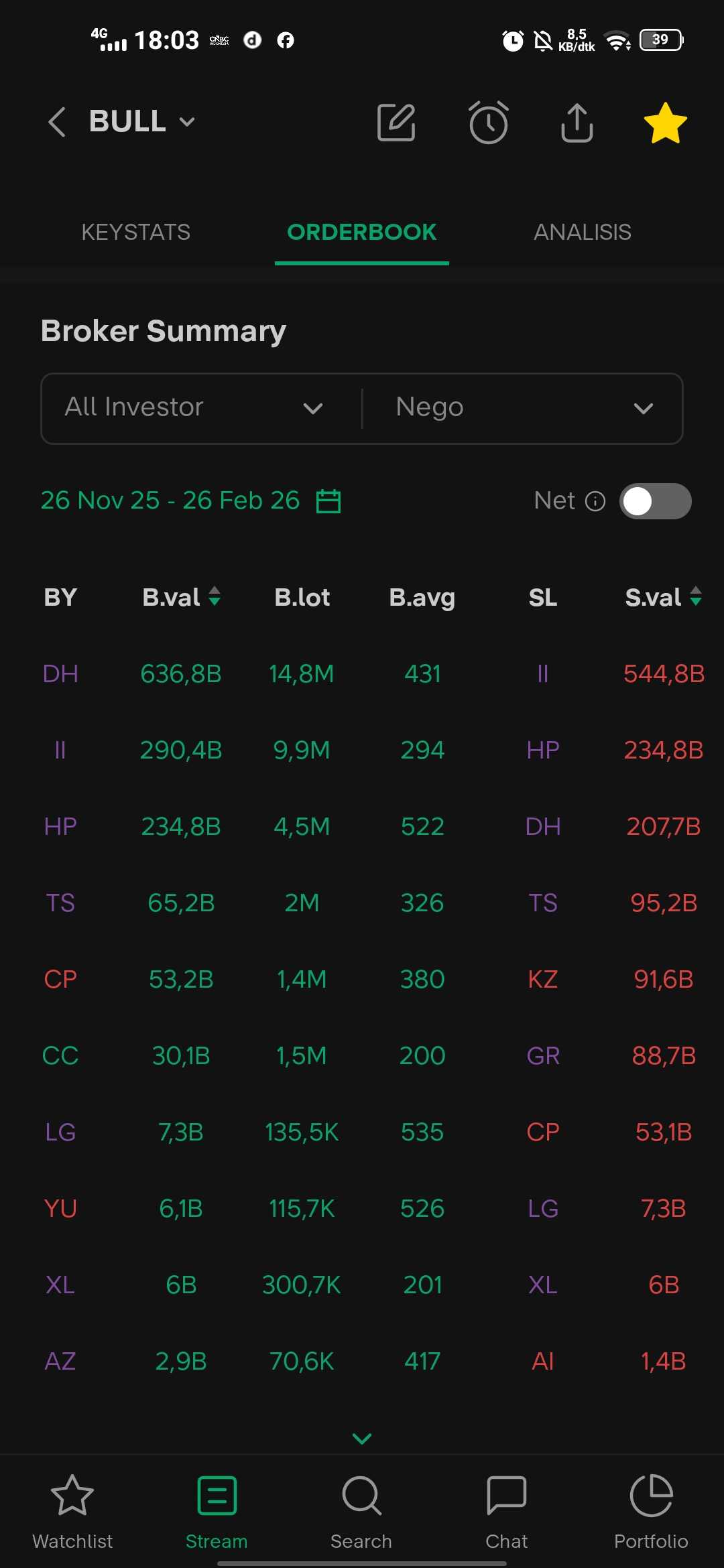Tap buyer broker DH in first row
Screen dimensions: 724x1568
tap(60, 673)
